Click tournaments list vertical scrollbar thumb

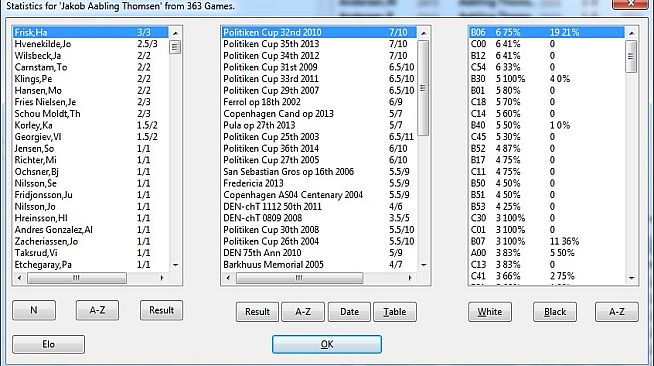coord(423,88)
